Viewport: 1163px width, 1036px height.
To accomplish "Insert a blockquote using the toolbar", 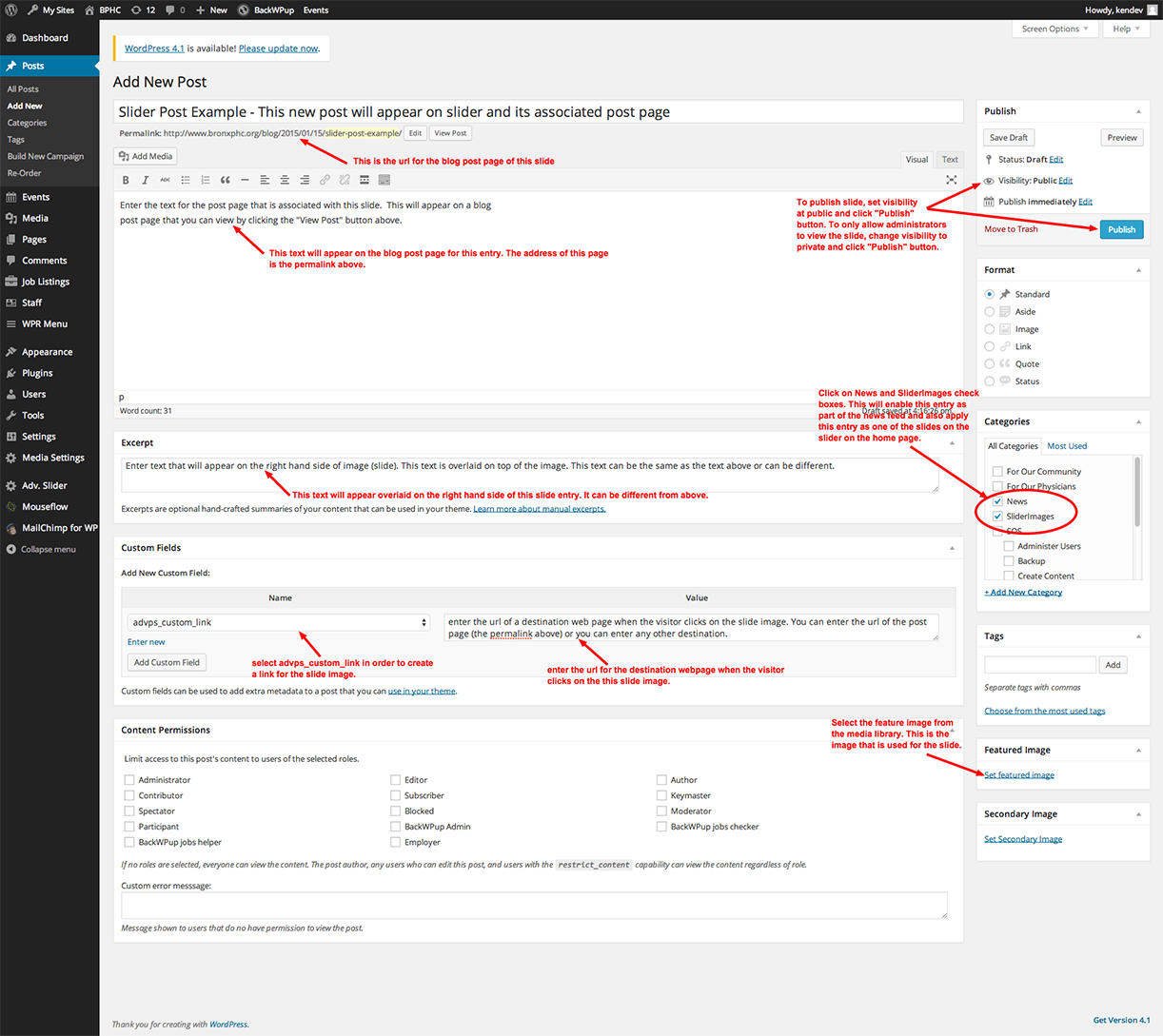I will [x=225, y=180].
